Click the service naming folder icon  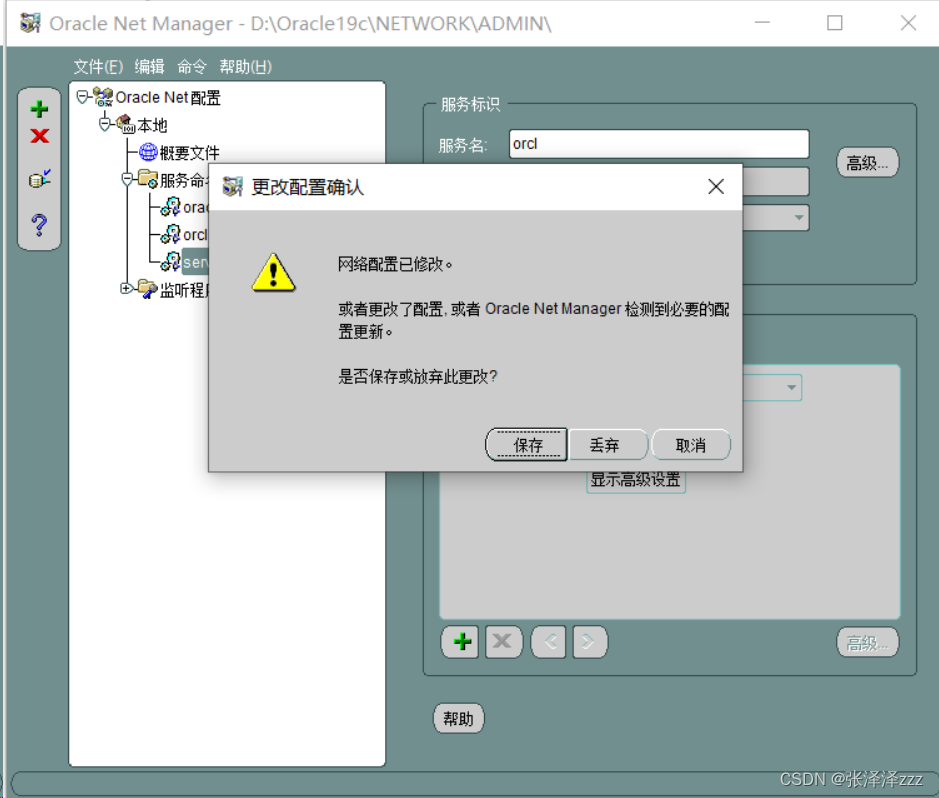coord(148,179)
